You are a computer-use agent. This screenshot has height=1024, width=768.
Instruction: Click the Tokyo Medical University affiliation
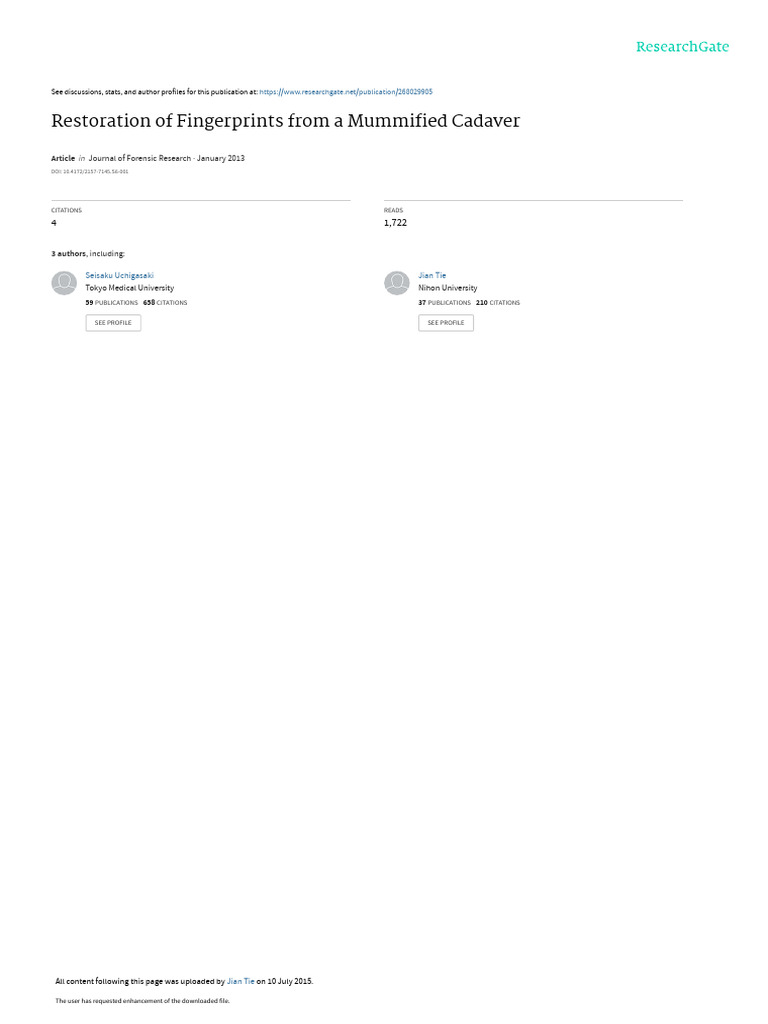(x=130, y=288)
